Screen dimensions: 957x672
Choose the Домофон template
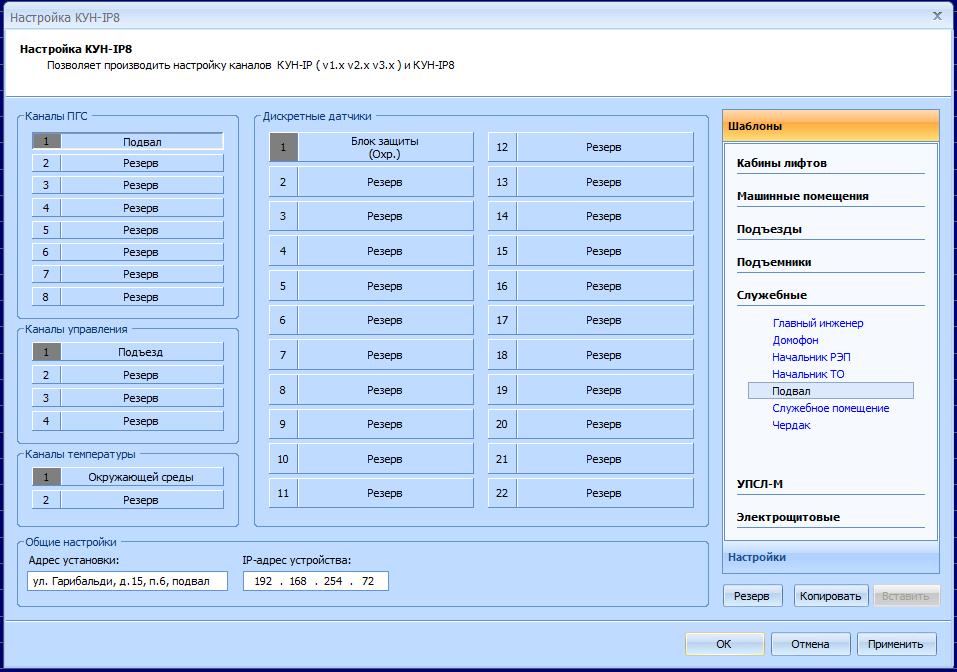795,340
